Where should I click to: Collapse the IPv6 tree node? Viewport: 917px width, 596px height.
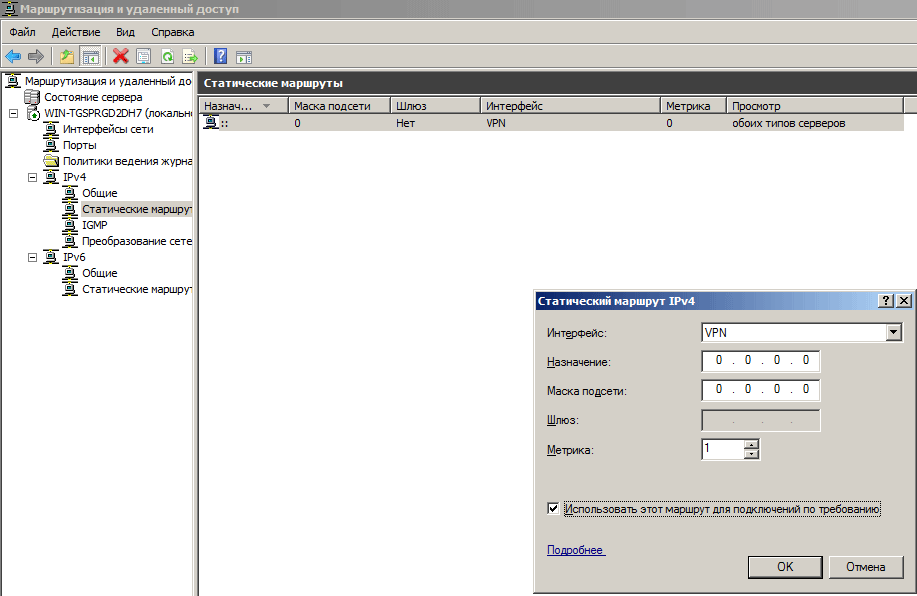[32, 257]
